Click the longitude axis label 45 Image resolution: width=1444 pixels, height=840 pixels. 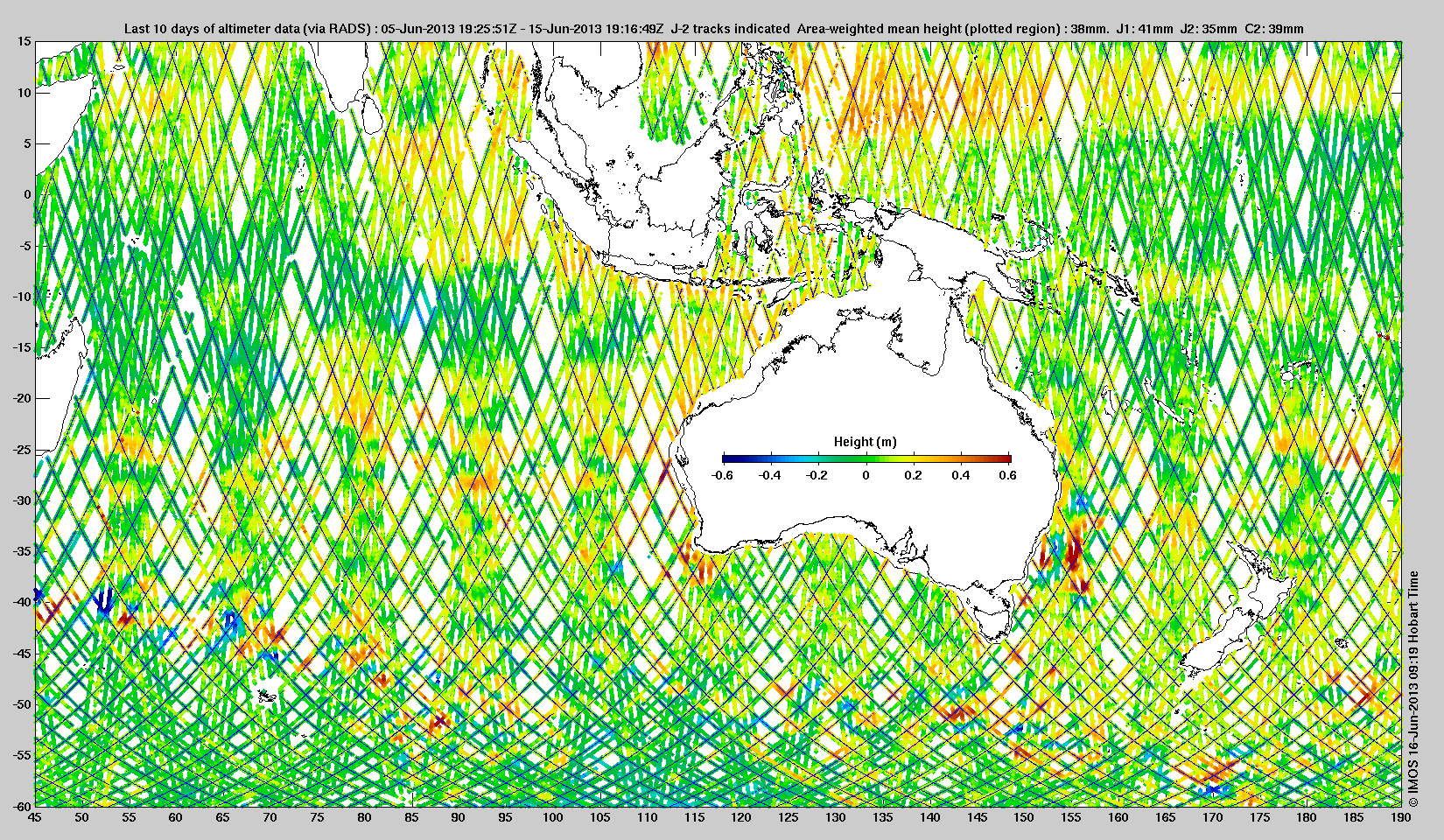coord(35,817)
